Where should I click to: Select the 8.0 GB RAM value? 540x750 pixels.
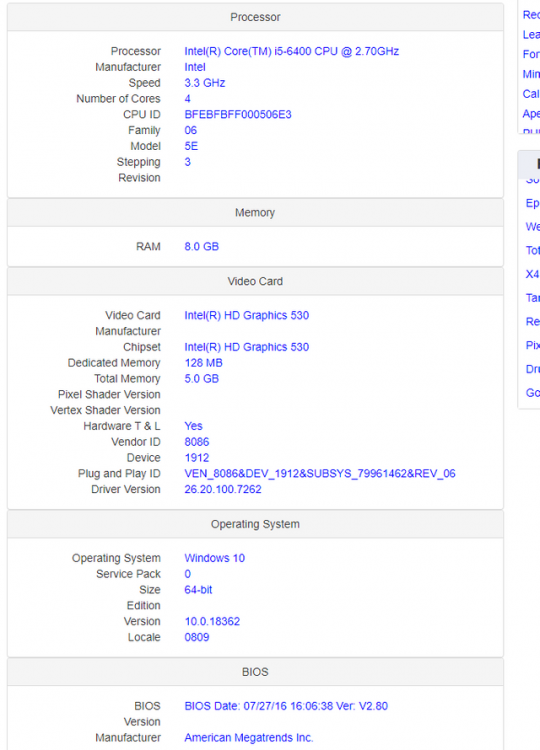(201, 246)
